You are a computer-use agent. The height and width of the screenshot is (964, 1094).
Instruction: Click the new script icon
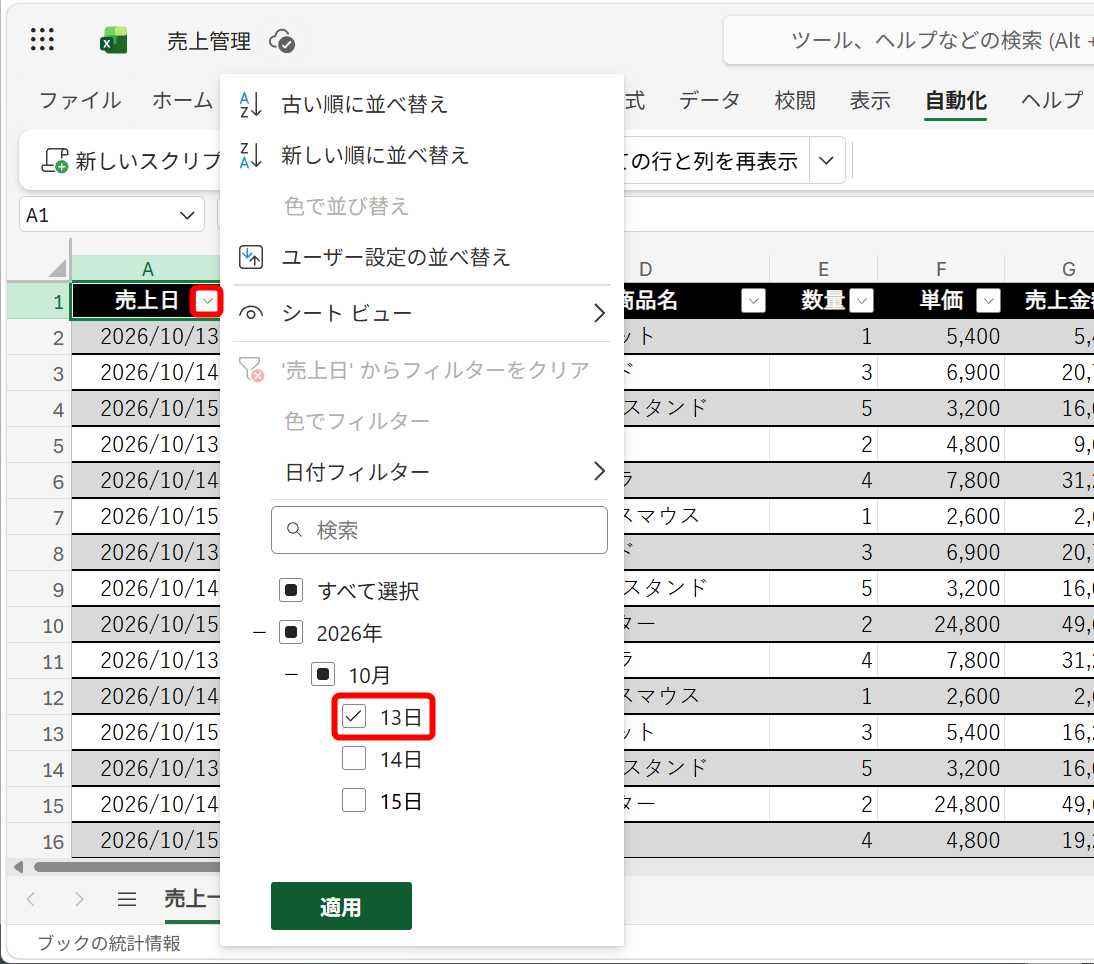tap(54, 160)
